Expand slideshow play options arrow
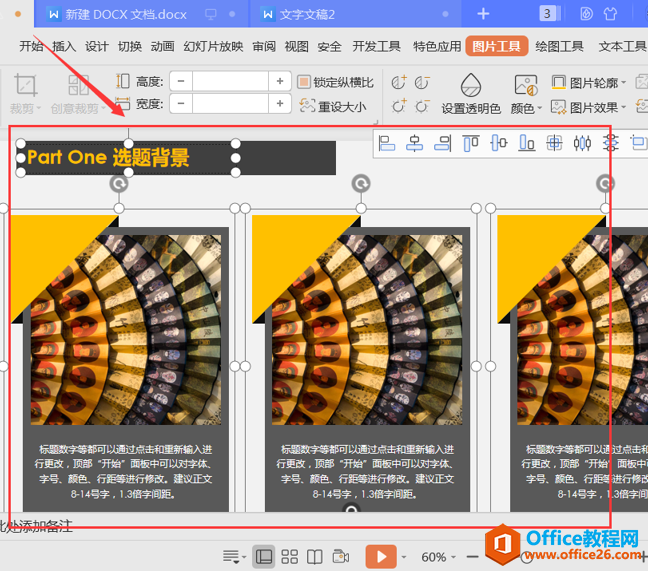The image size is (648, 572). pyautogui.click(x=404, y=557)
